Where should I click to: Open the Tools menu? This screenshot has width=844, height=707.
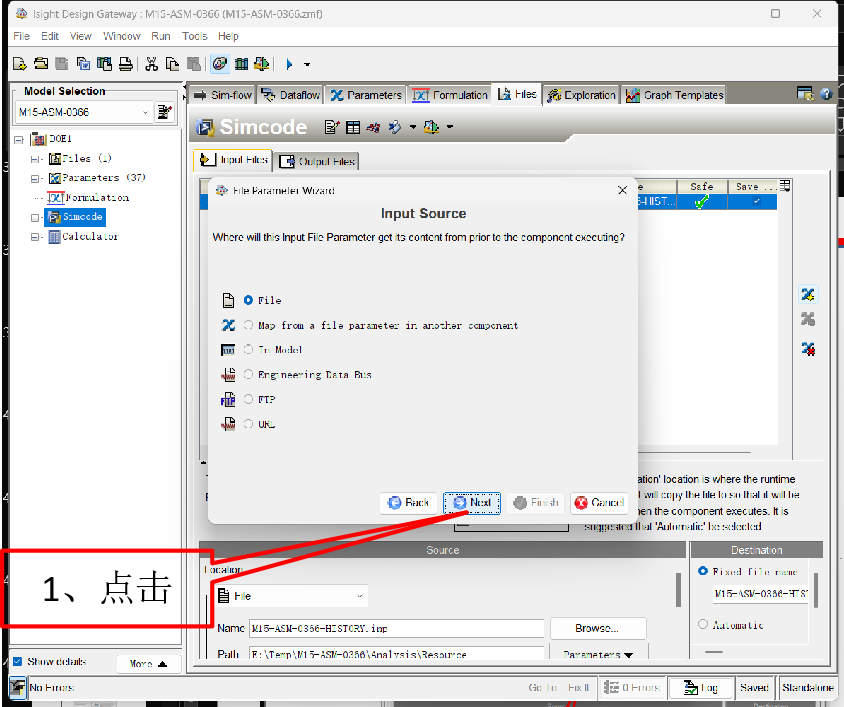pyautogui.click(x=194, y=36)
